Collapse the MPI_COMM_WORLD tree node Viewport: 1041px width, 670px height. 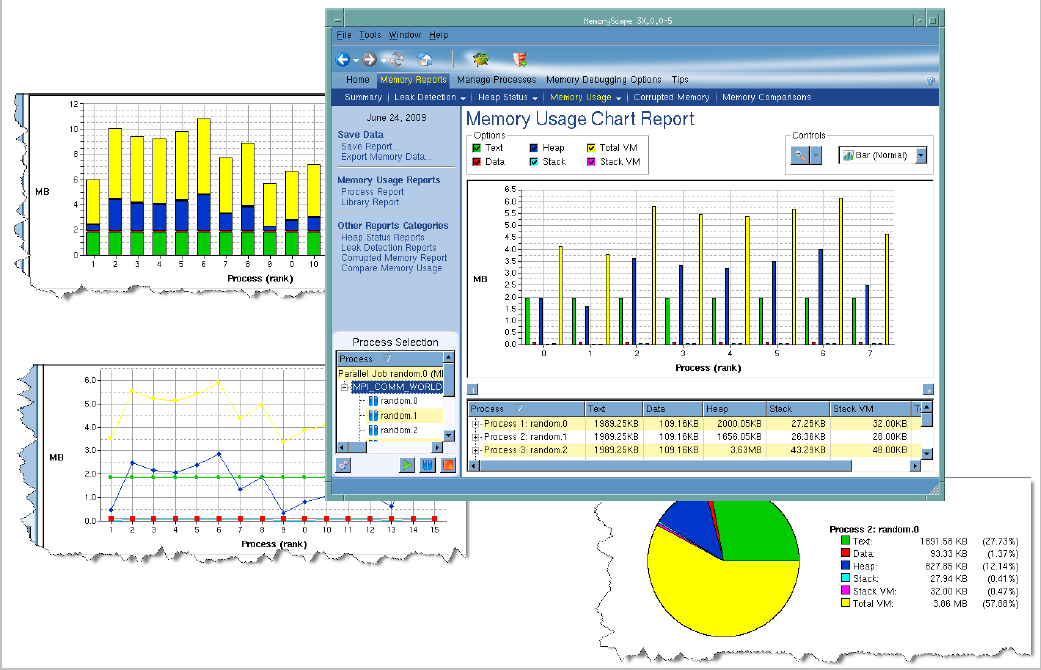click(x=345, y=387)
